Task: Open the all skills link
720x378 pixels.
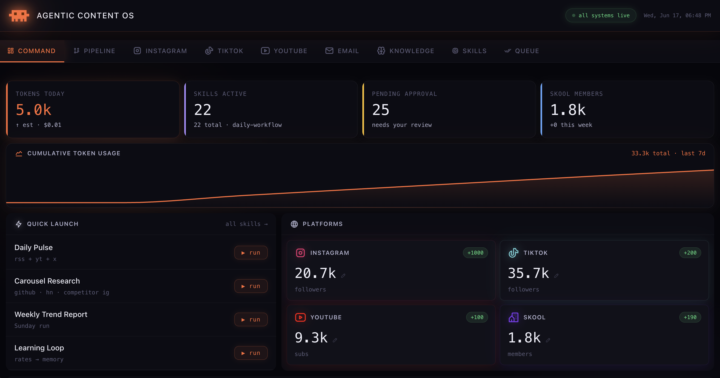Action: point(247,224)
